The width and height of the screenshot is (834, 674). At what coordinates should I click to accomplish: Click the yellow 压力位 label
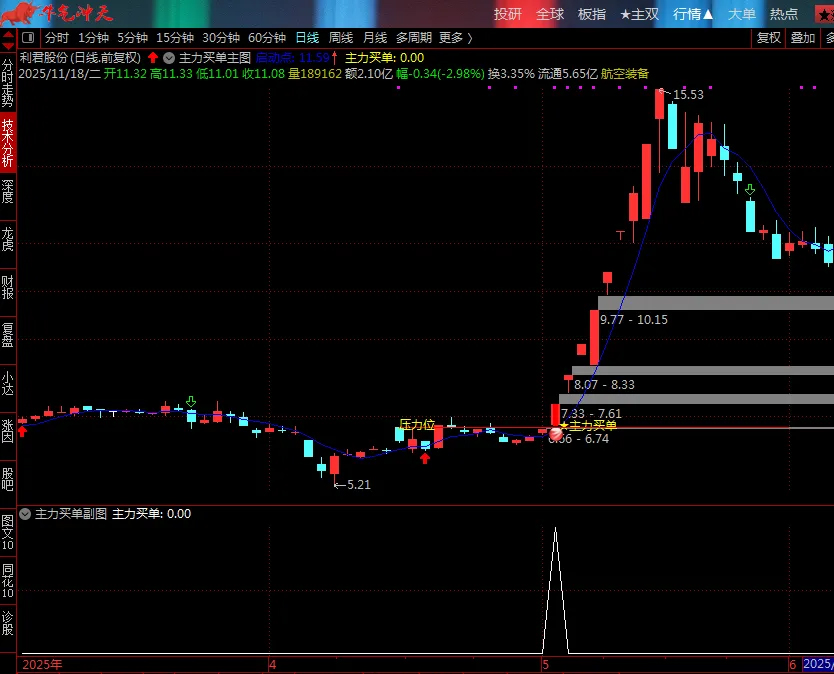pos(417,424)
